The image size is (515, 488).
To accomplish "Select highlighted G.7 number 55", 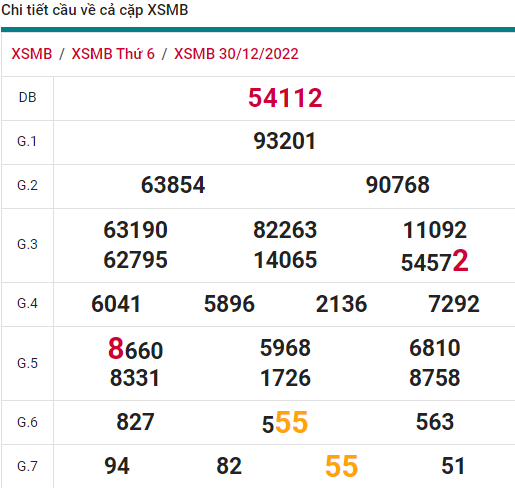I will click(341, 466).
